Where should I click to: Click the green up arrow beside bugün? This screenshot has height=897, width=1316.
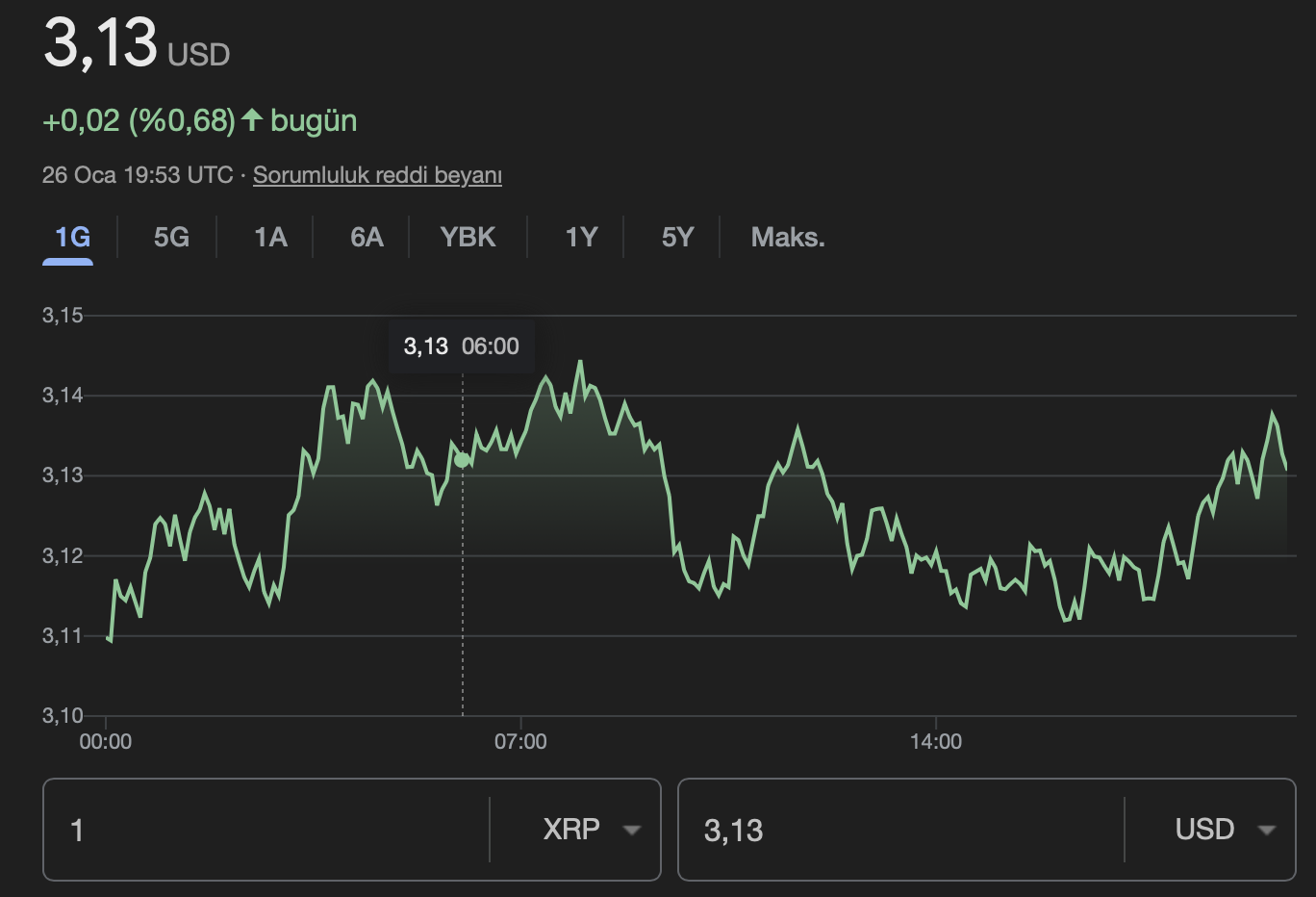(x=252, y=119)
